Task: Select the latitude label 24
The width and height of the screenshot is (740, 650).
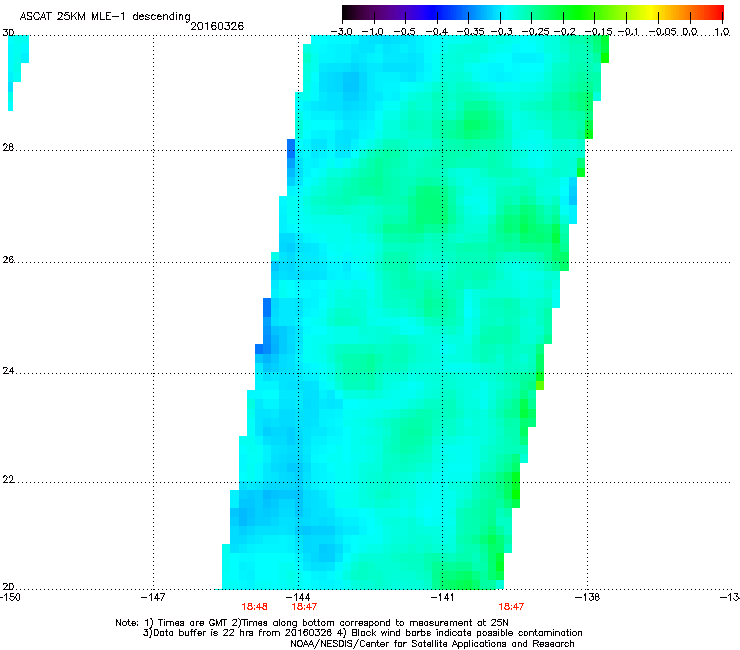Action: [x=8, y=371]
